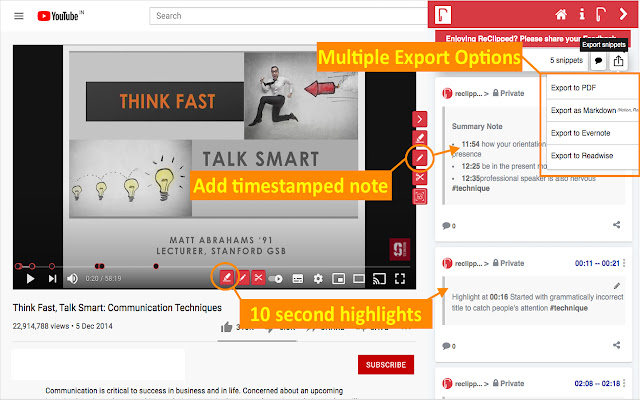This screenshot has height=400, width=640.
Task: Click highlight marker icon in vertical side toolbar
Action: [x=420, y=138]
